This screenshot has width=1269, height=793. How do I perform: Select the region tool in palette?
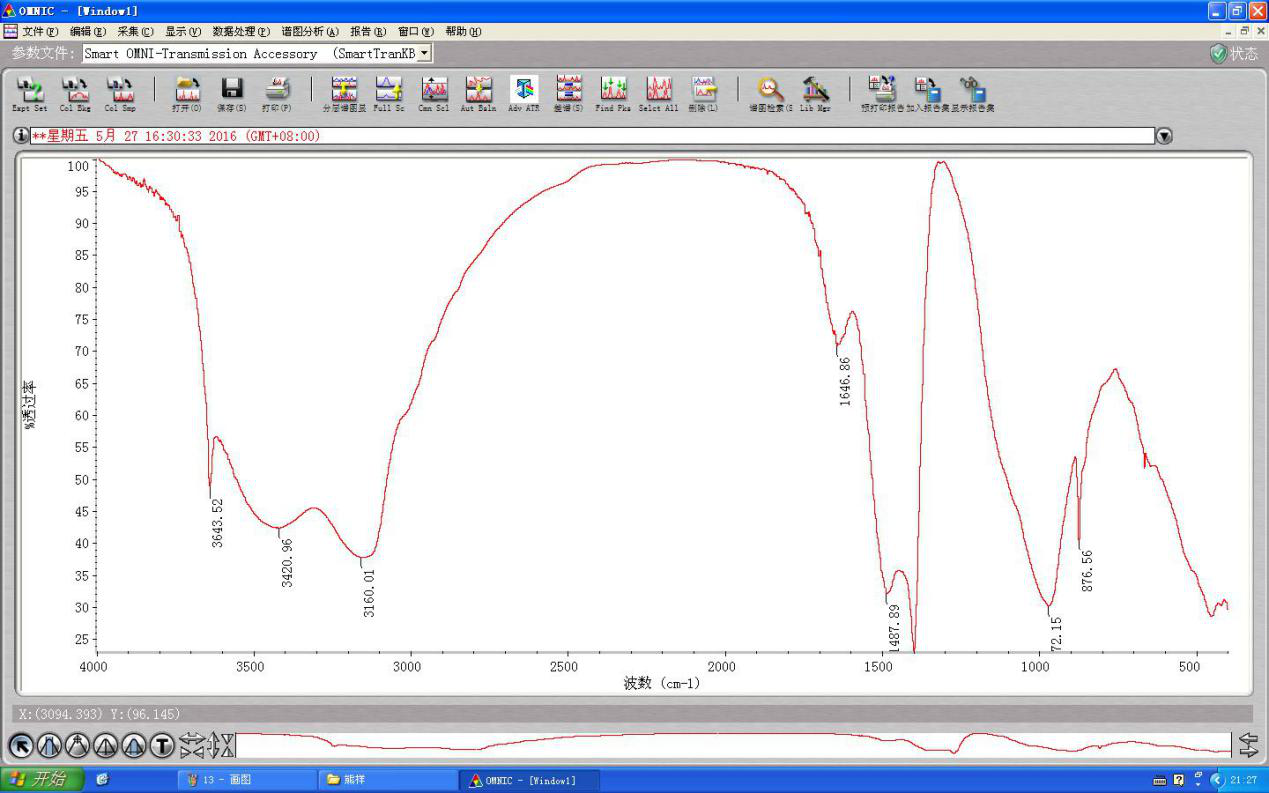(x=49, y=745)
